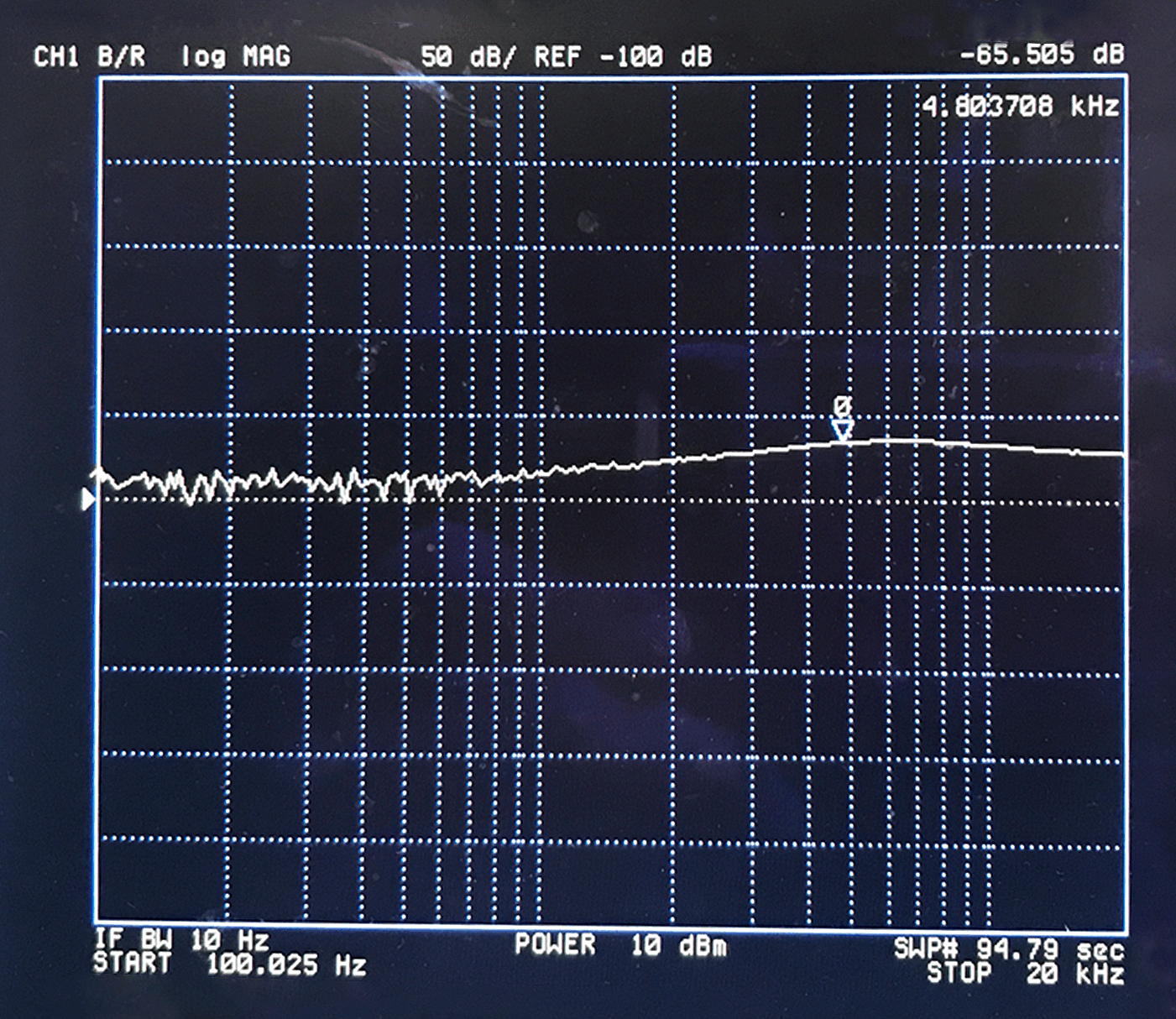
Task: Click the dB unit next to marker readout
Action: 1108,55
